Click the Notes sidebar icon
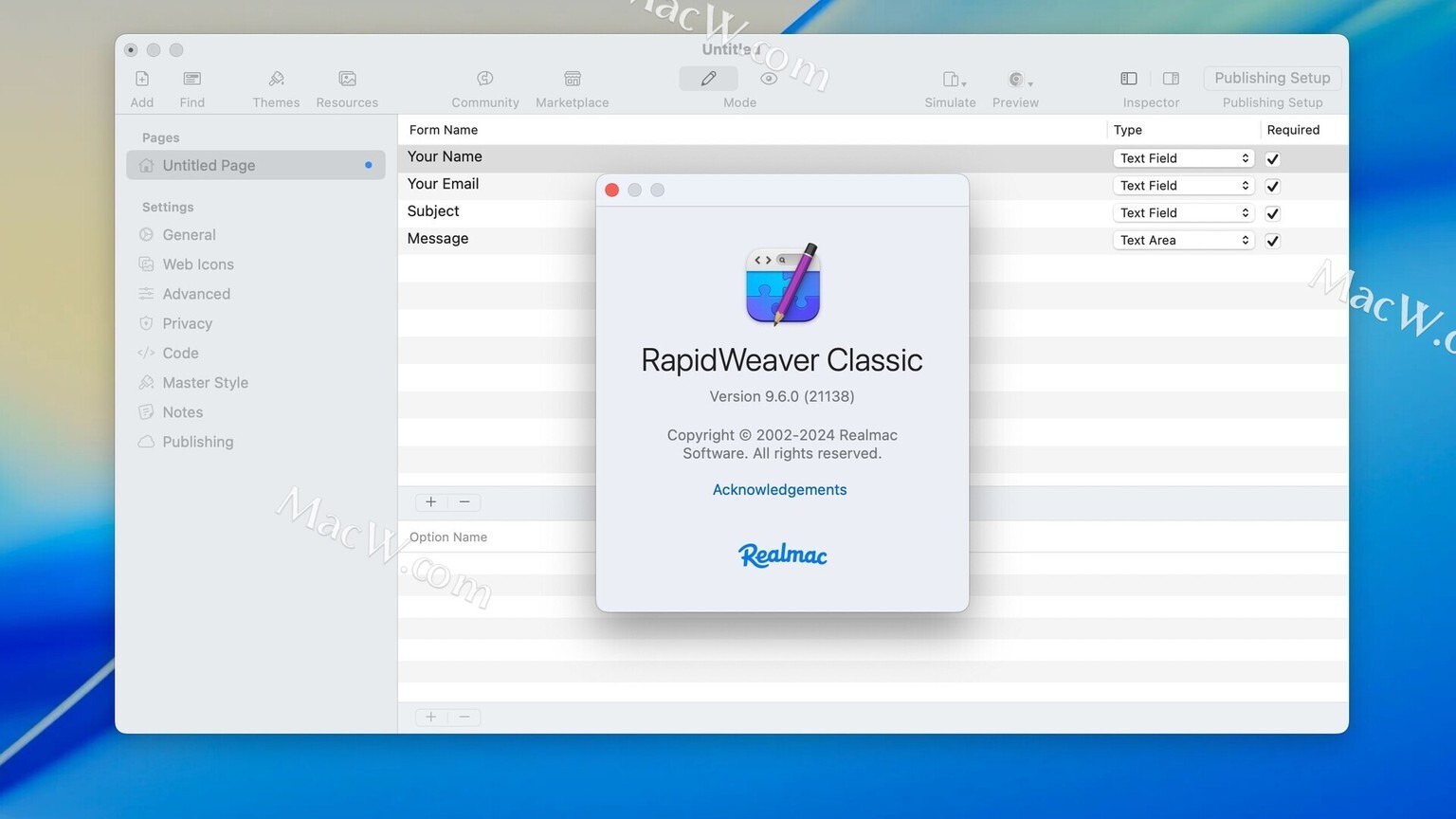Image resolution: width=1456 pixels, height=819 pixels. [146, 411]
